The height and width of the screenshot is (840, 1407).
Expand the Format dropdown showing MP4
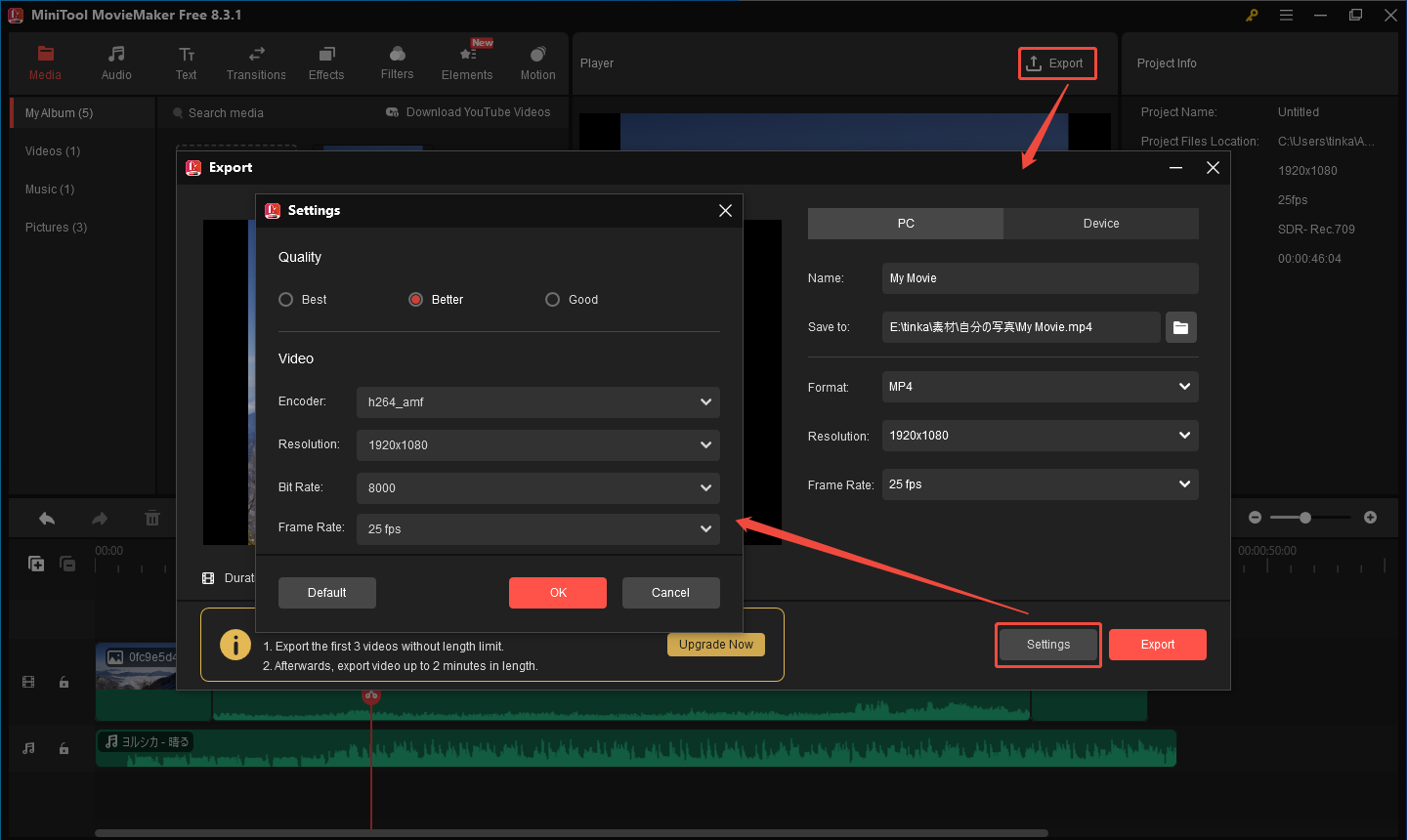tap(1039, 387)
